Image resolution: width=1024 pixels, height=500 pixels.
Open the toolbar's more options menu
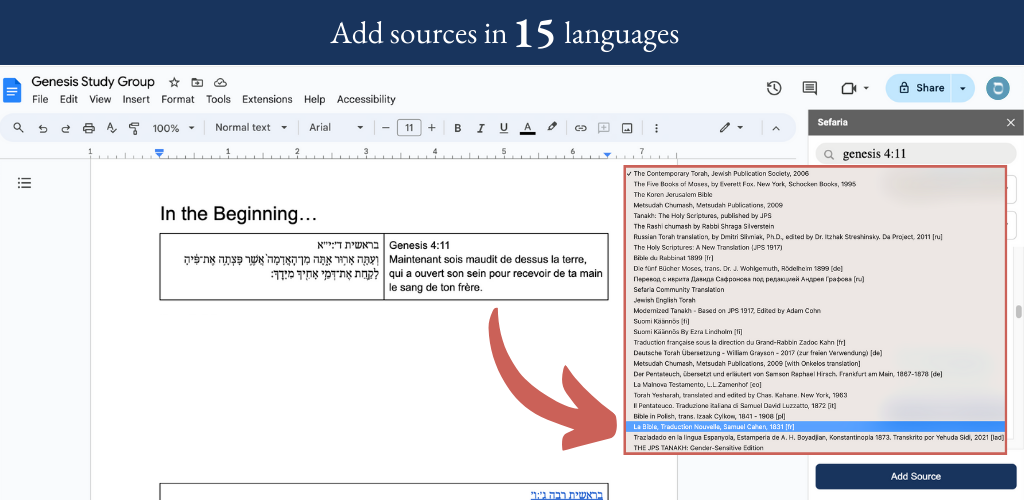(656, 128)
